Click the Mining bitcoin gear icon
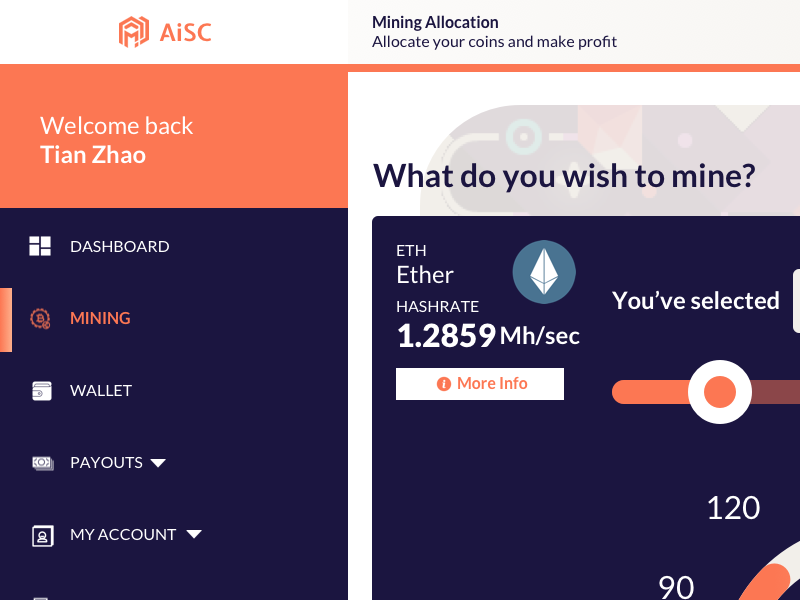 pyautogui.click(x=40, y=318)
